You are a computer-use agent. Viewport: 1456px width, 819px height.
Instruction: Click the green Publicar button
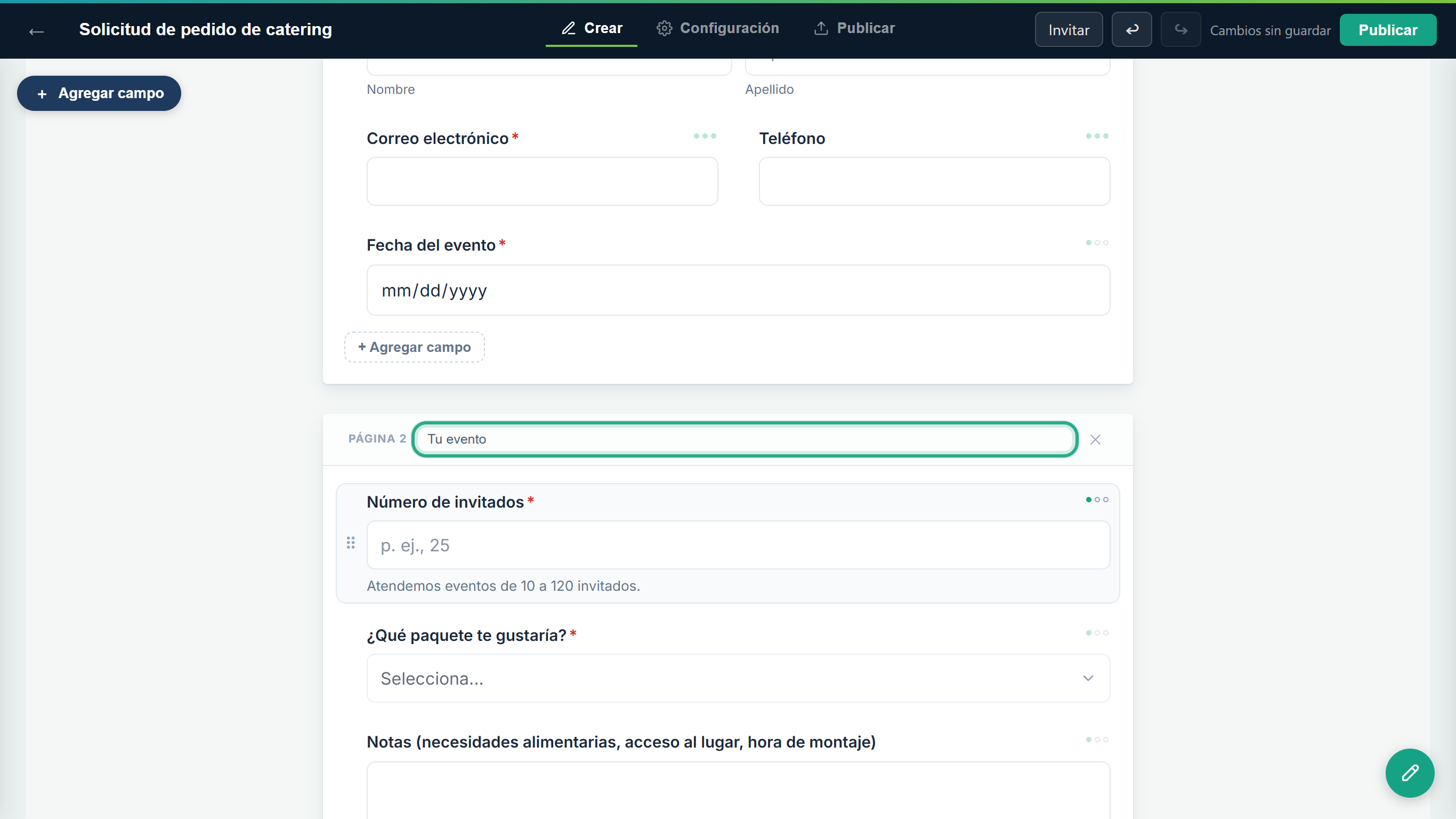pyautogui.click(x=1388, y=29)
